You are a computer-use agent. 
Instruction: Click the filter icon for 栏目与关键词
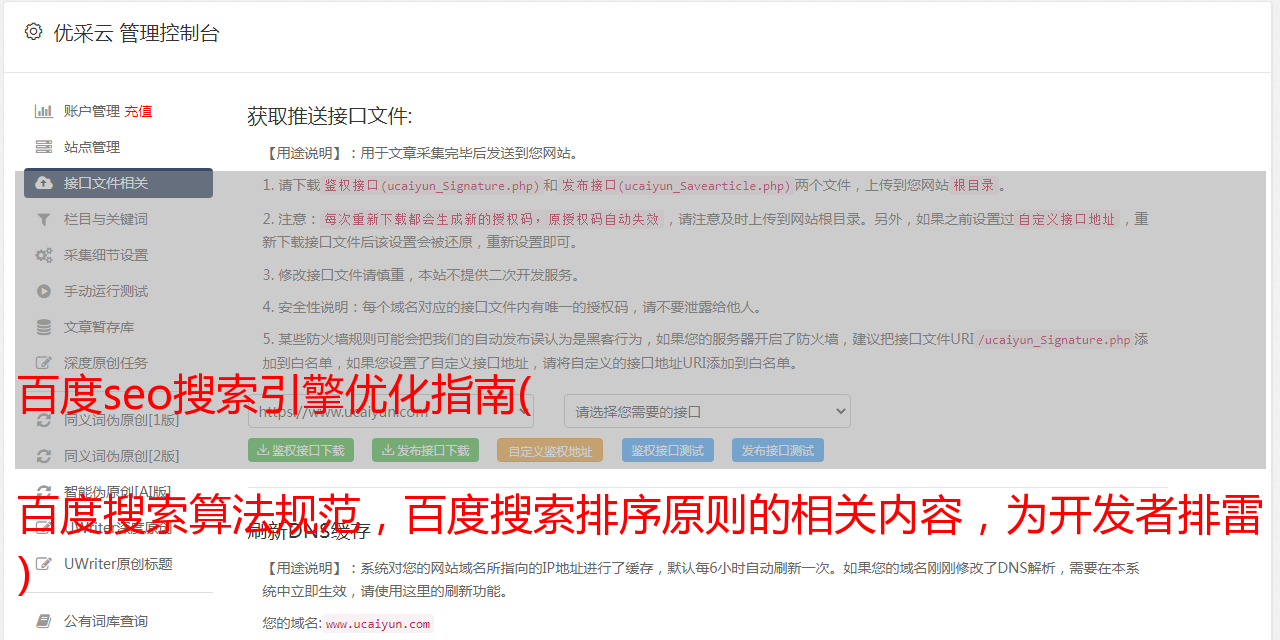tap(44, 219)
